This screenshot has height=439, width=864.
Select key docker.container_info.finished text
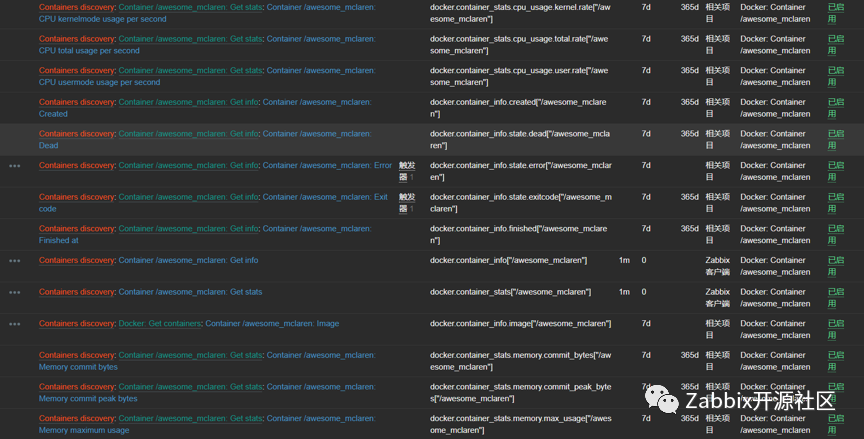click(519, 235)
